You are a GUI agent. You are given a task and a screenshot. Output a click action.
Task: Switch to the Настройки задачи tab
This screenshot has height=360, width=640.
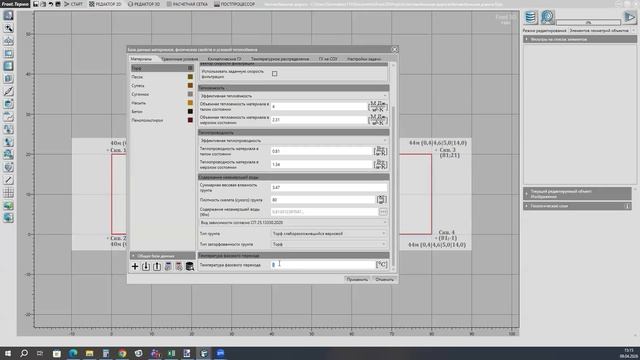(364, 59)
